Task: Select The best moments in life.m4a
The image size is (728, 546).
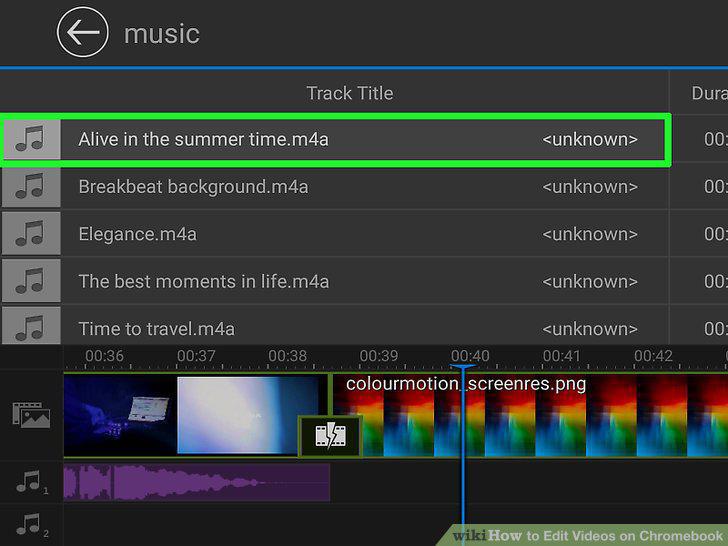Action: click(x=204, y=281)
